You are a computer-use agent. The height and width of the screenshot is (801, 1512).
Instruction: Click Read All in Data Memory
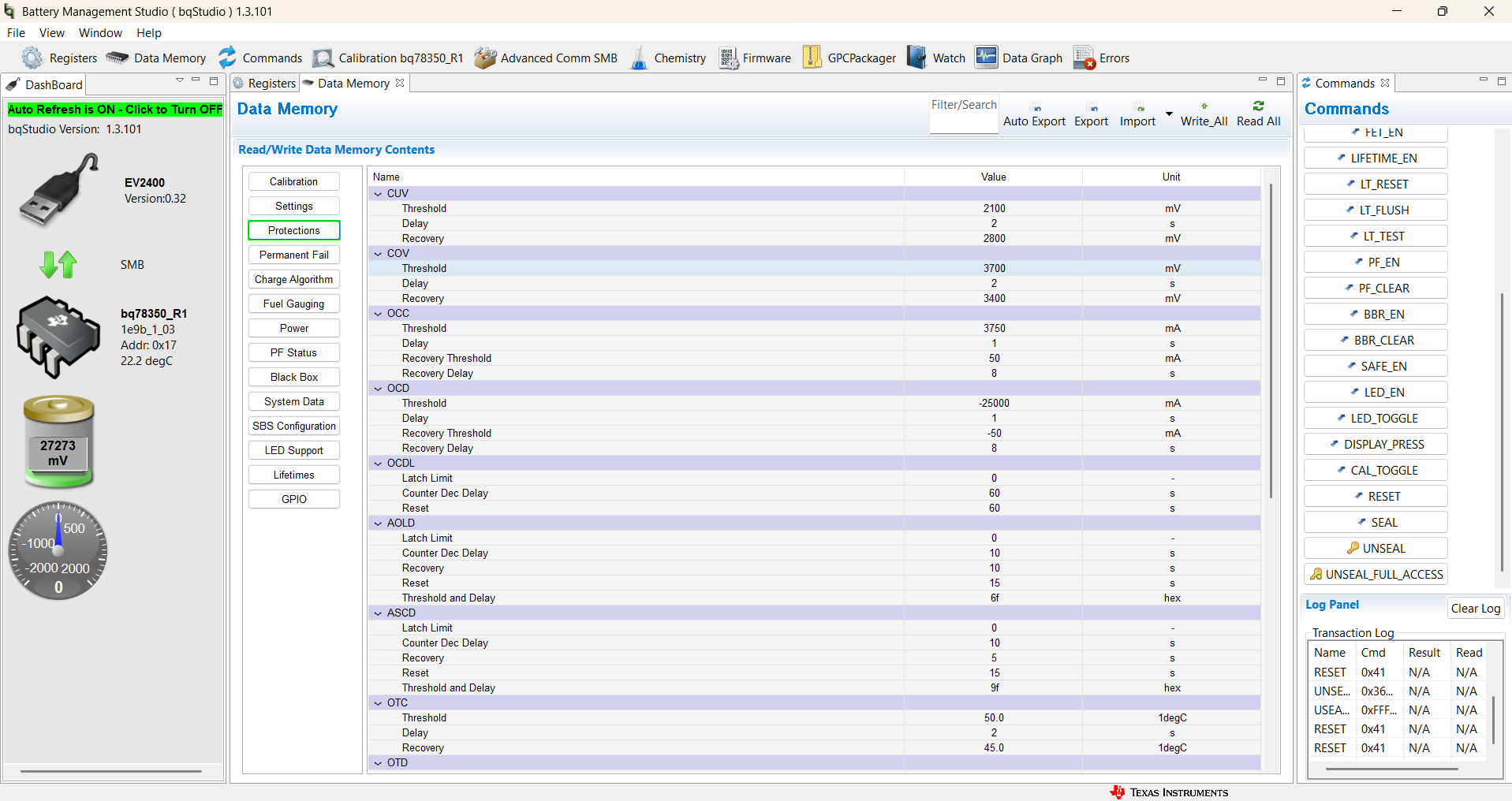point(1258,114)
